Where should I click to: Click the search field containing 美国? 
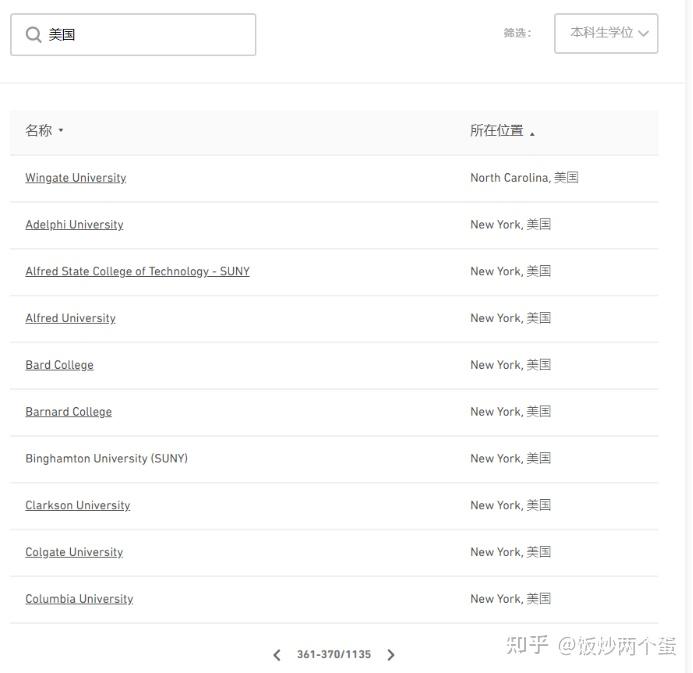tap(133, 34)
